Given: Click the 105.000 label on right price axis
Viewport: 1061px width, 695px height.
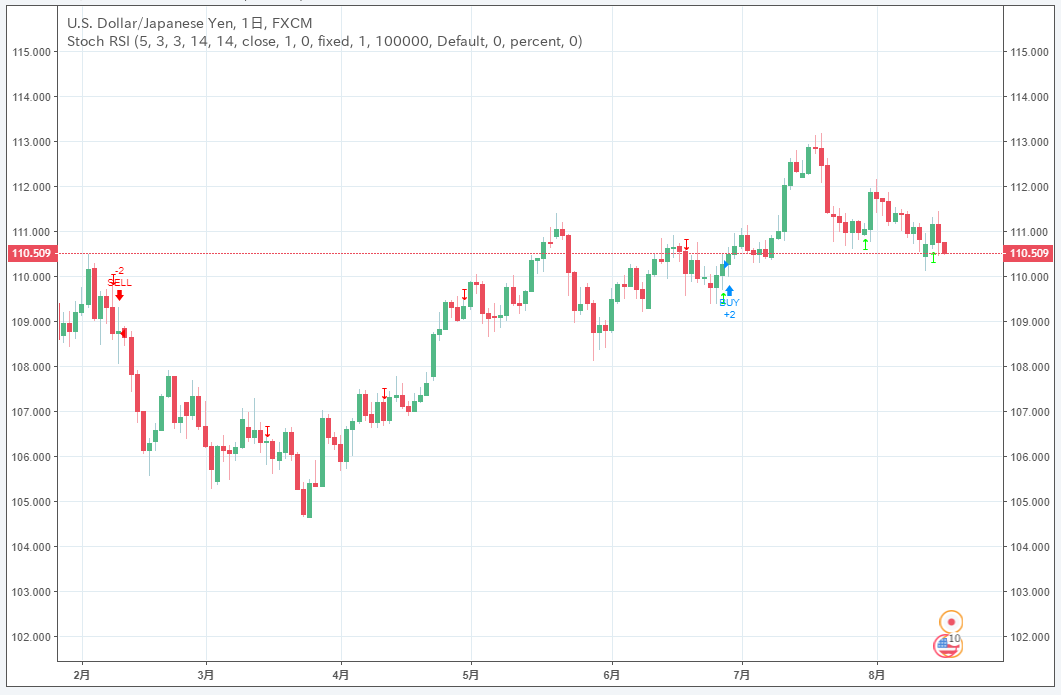Looking at the screenshot, I should point(1029,502).
